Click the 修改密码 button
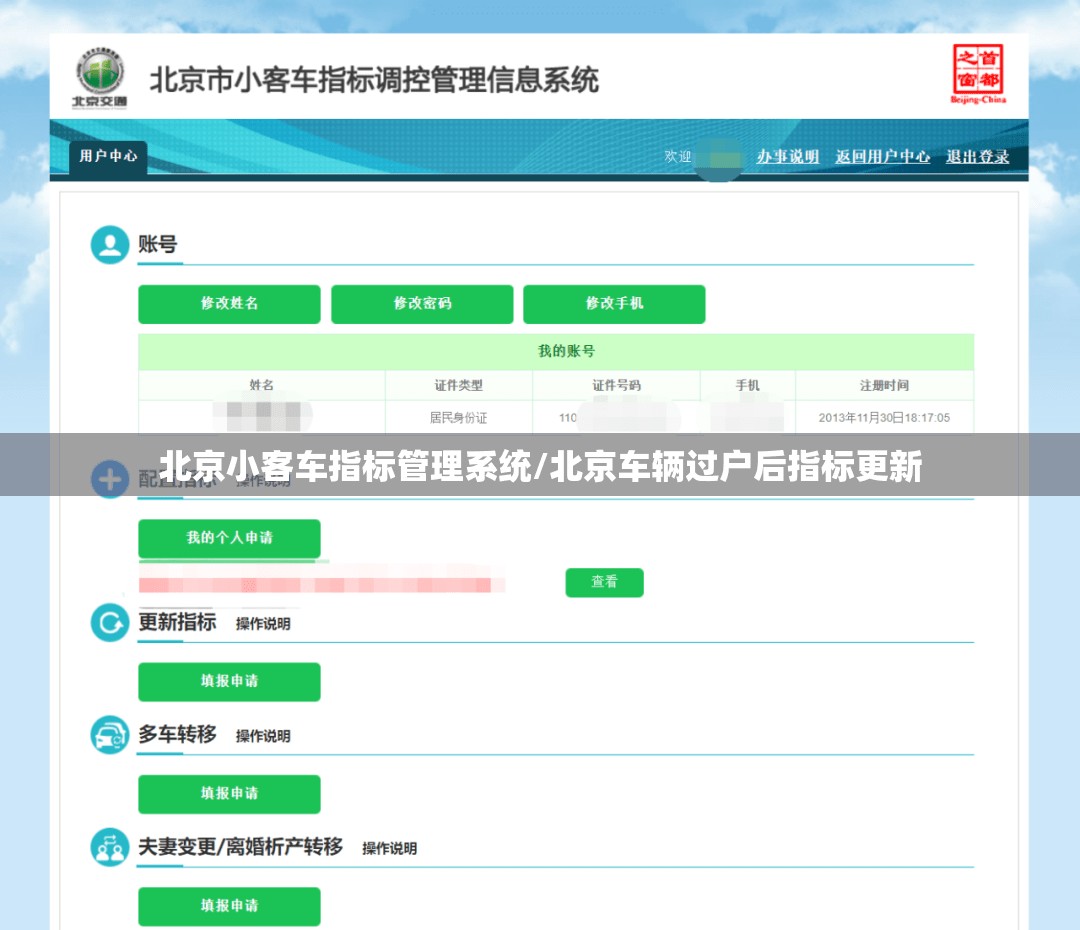This screenshot has height=930, width=1080. (422, 304)
